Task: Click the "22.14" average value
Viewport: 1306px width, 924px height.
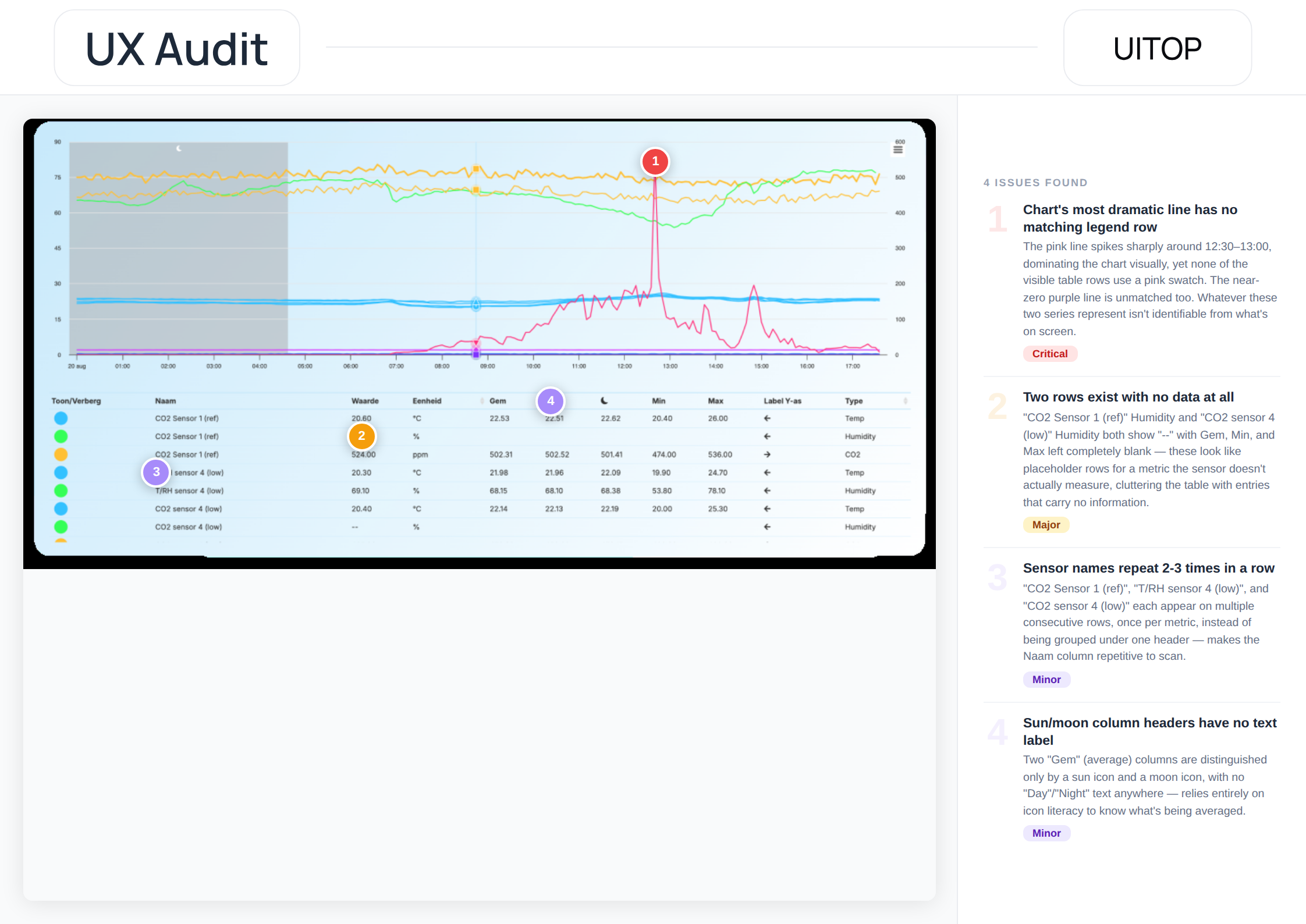Action: (x=498, y=509)
